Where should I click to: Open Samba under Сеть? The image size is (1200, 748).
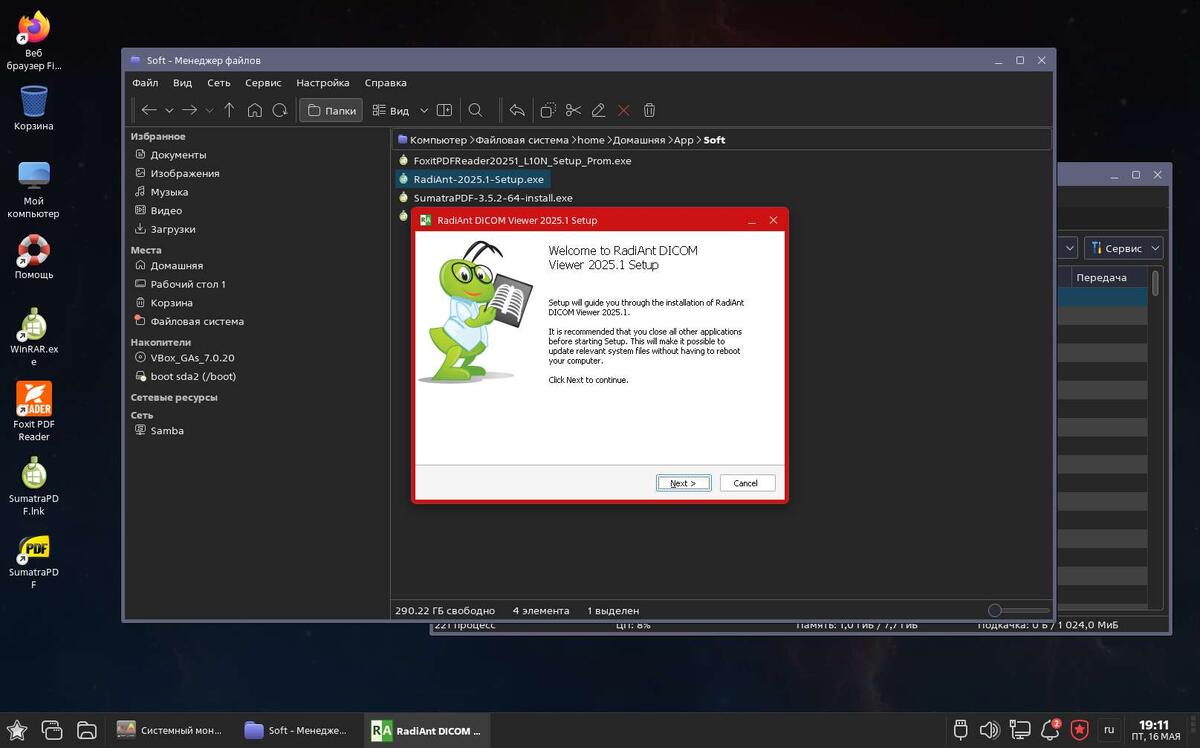tap(167, 431)
